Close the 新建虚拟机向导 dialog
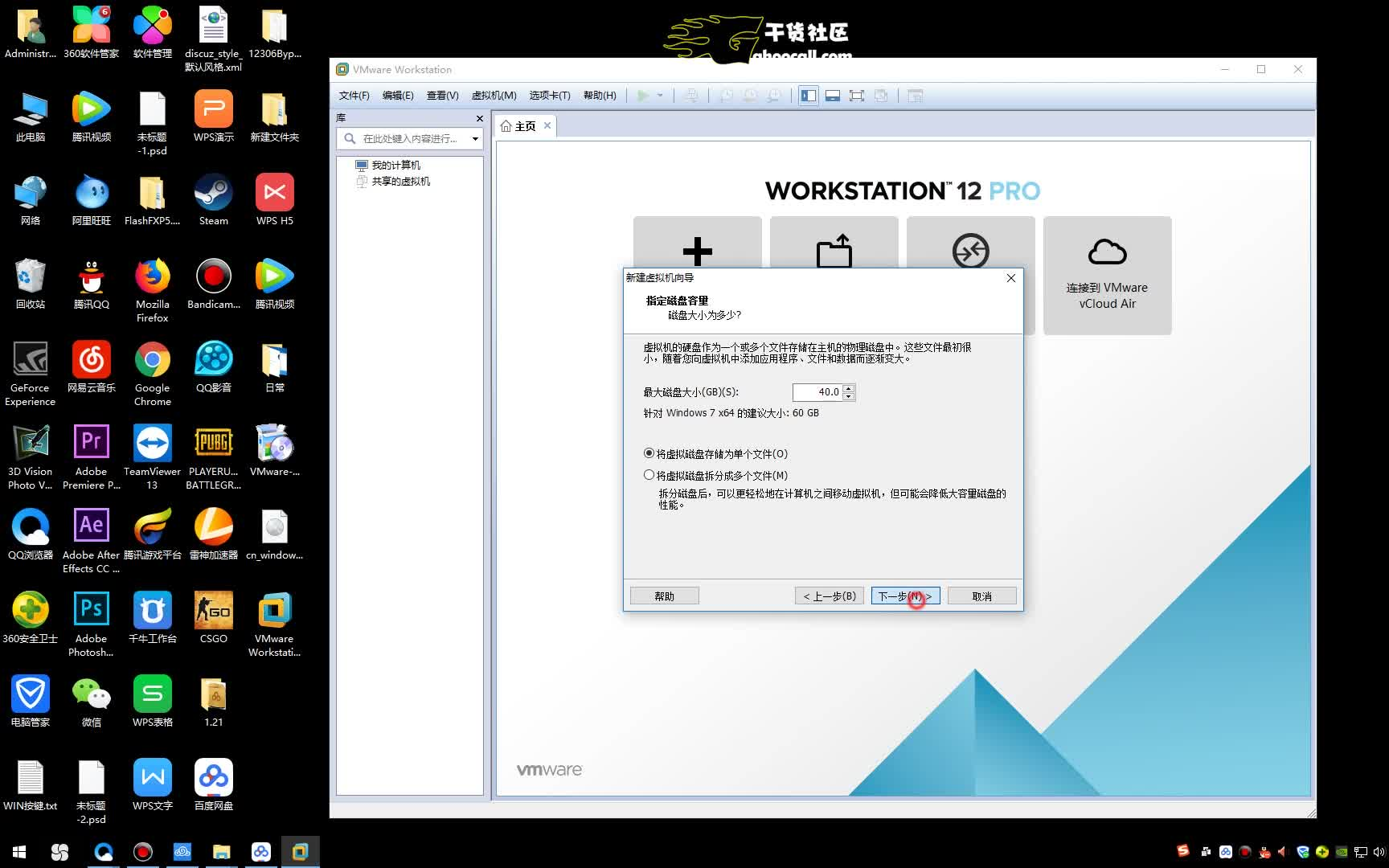 click(x=1011, y=278)
